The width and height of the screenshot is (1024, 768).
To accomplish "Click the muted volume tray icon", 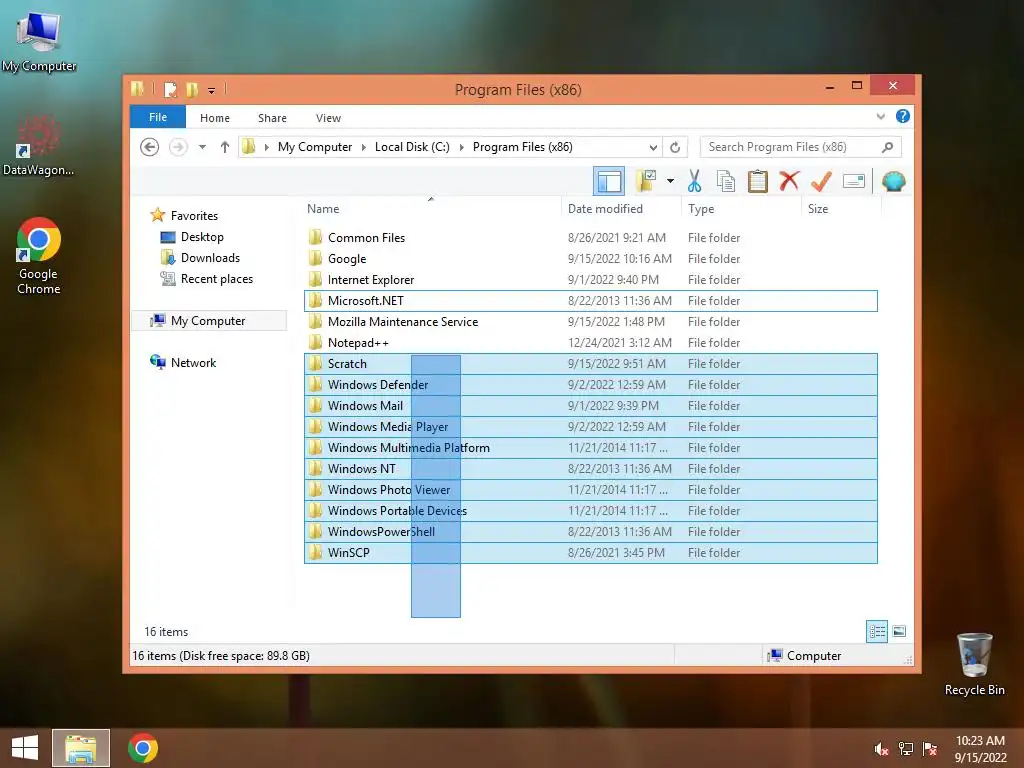I will [x=881, y=749].
